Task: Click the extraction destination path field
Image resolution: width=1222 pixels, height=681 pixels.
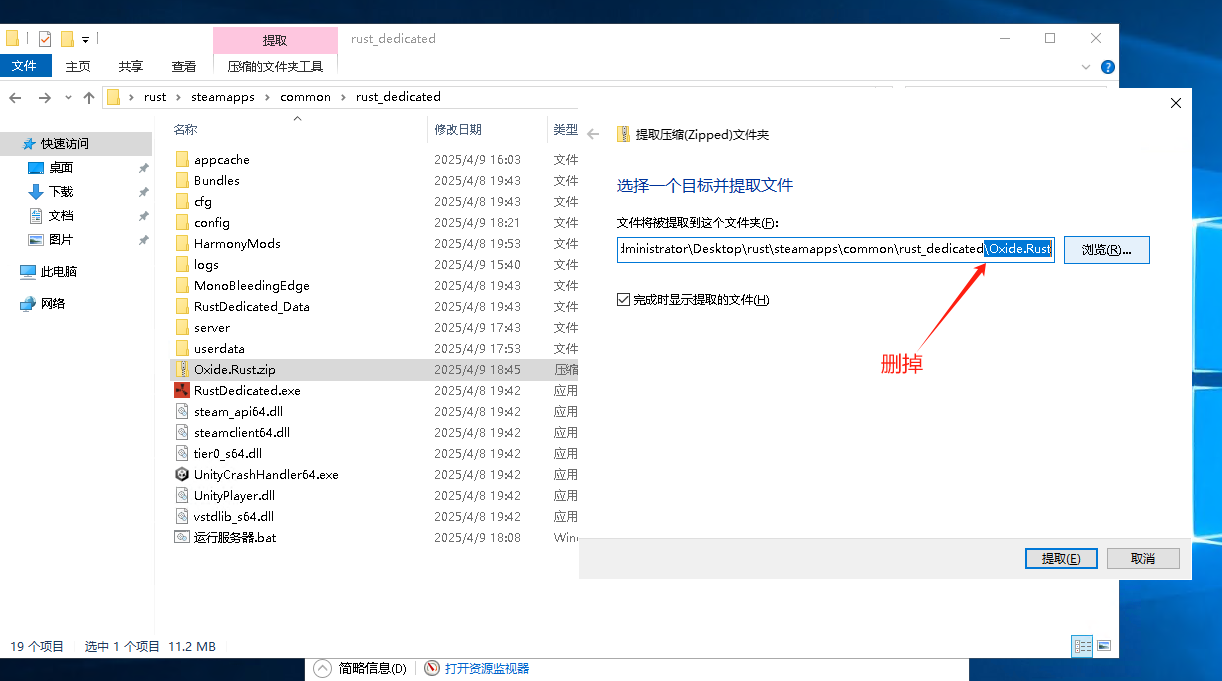Action: [836, 249]
